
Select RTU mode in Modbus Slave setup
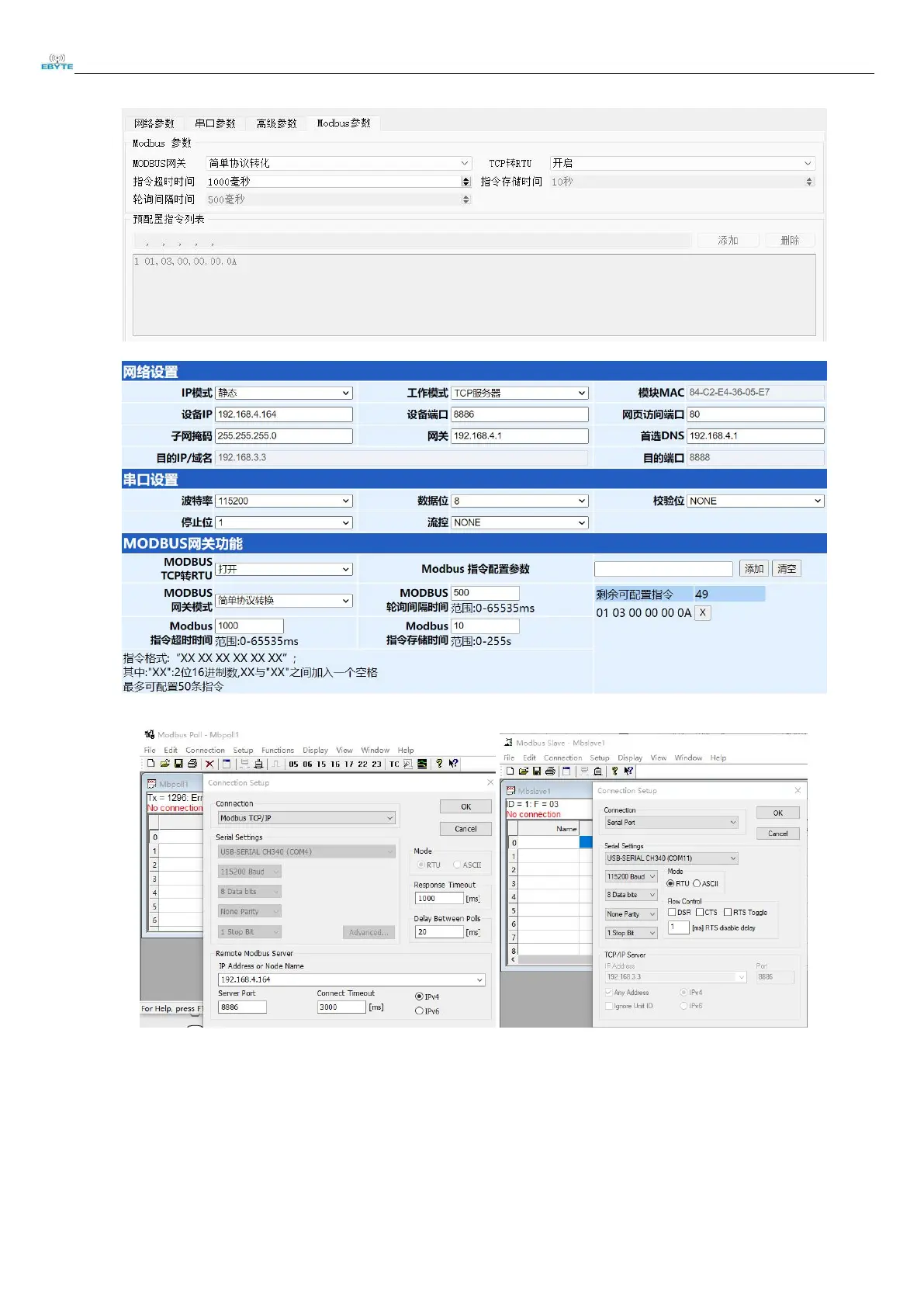point(671,883)
